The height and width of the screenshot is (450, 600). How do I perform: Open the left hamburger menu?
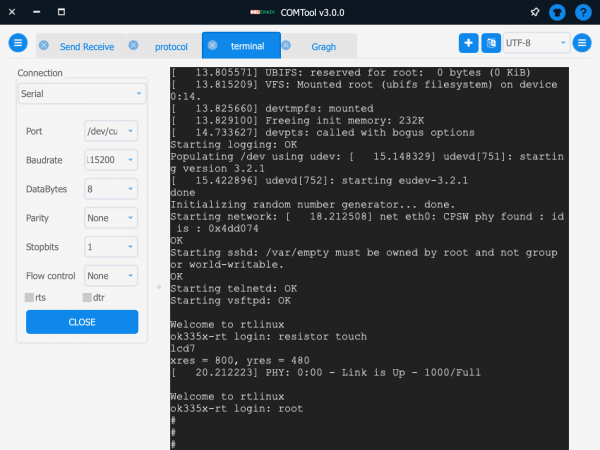(17, 44)
